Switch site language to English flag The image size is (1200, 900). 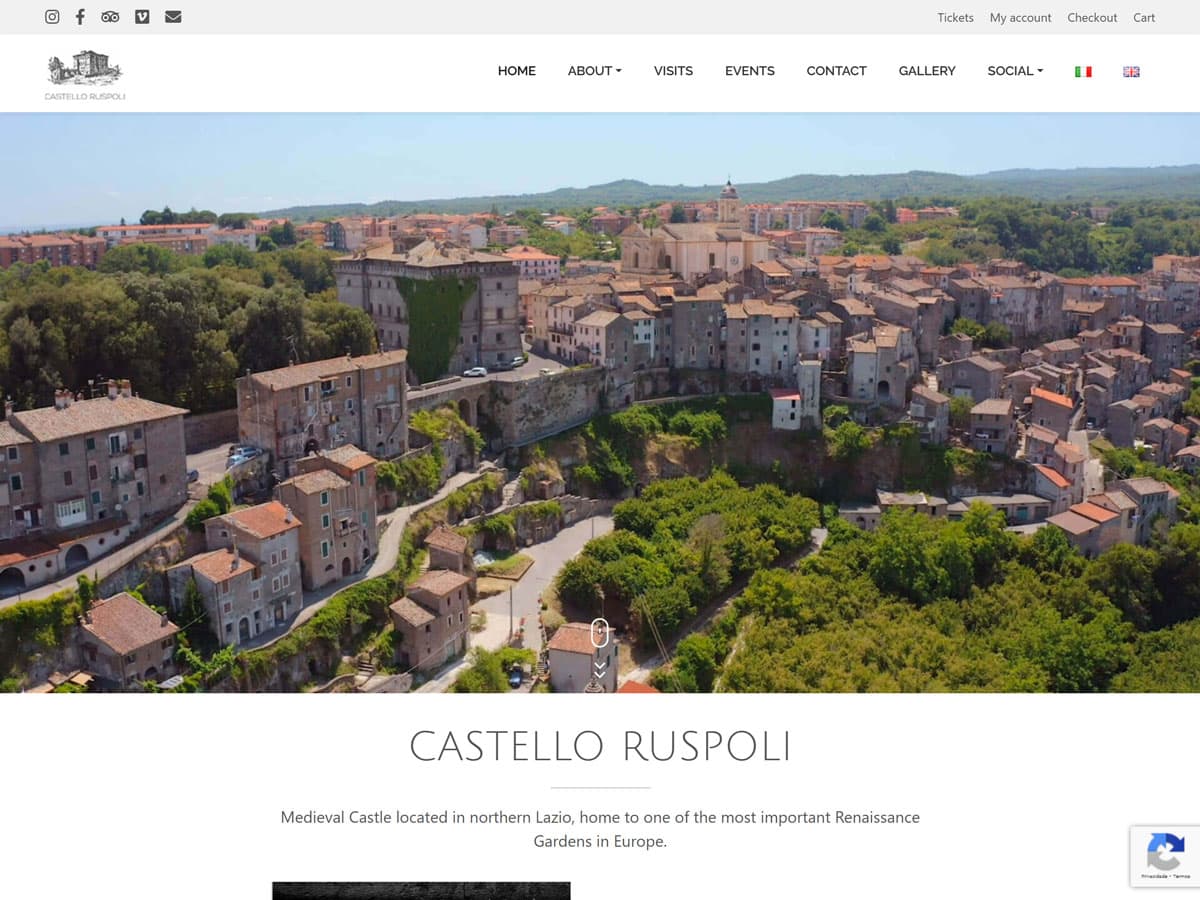pos(1131,71)
